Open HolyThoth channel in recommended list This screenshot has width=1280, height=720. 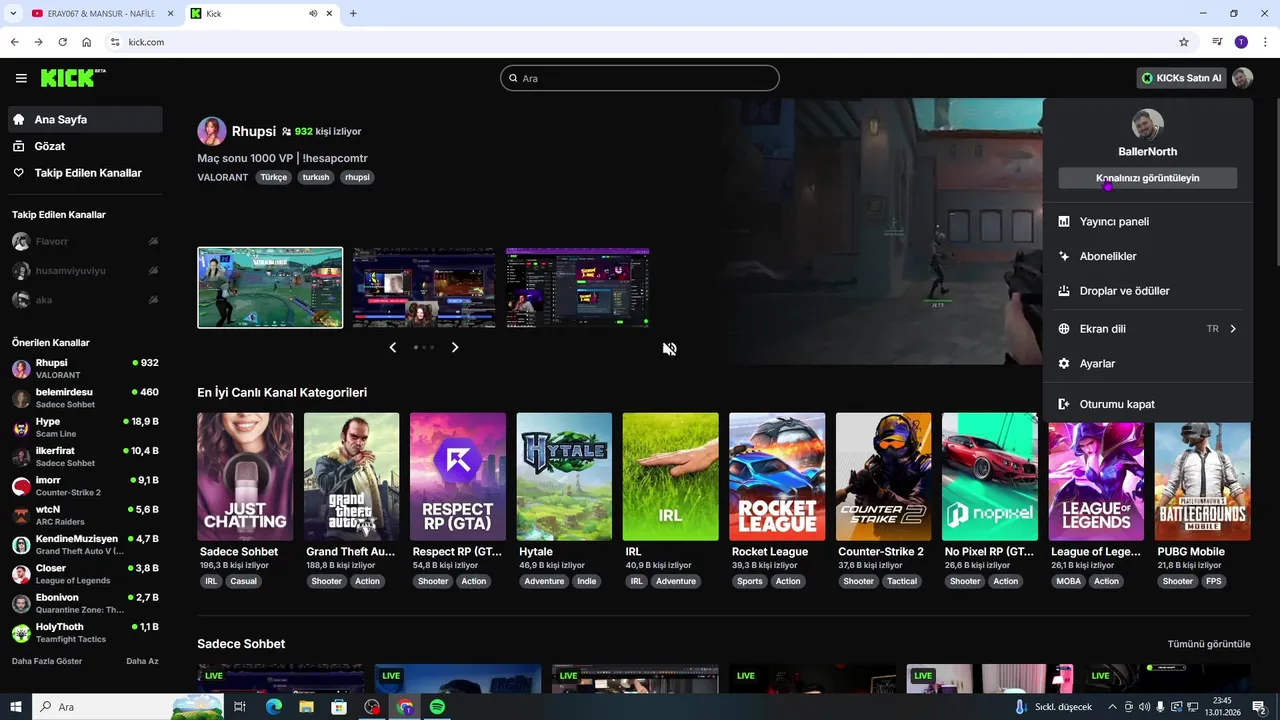(85, 633)
